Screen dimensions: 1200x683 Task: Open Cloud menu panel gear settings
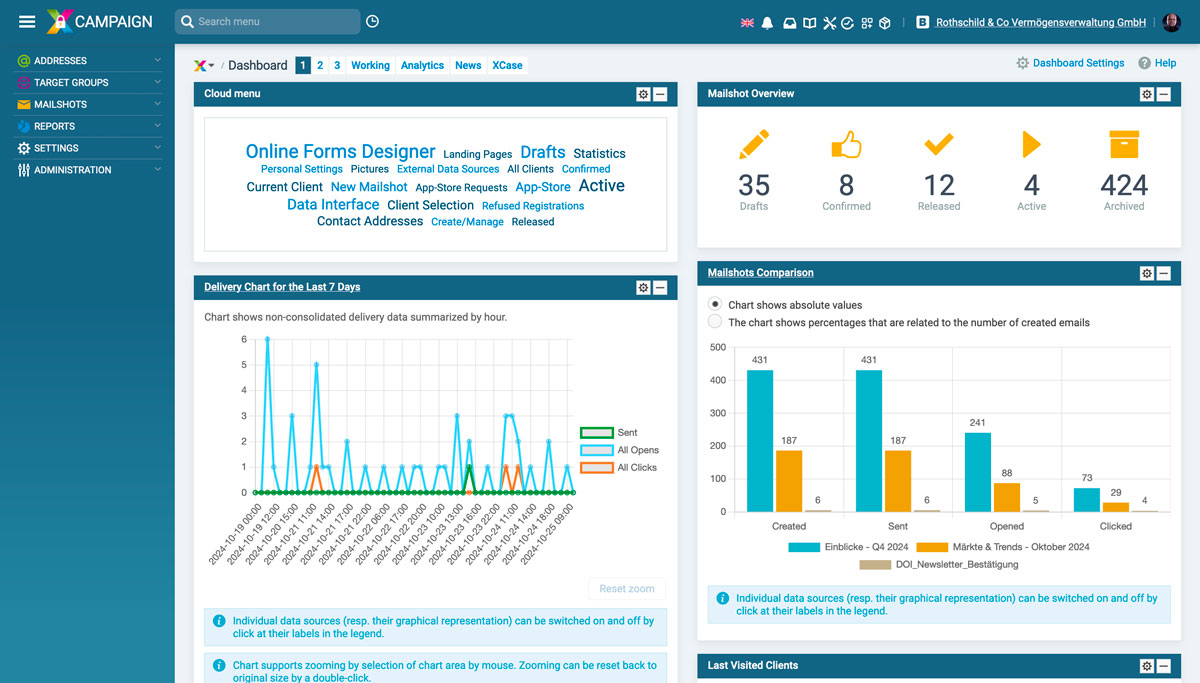(643, 94)
